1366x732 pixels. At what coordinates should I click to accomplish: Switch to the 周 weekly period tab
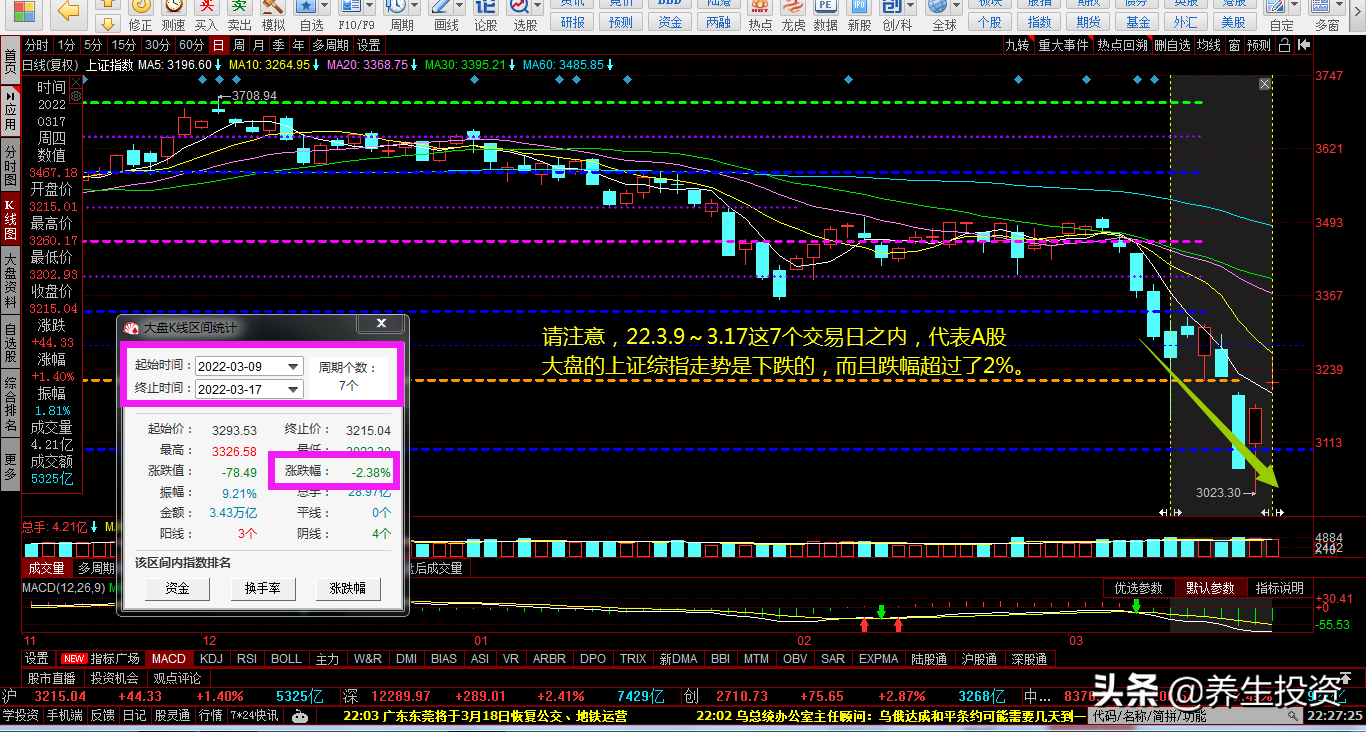pos(238,45)
